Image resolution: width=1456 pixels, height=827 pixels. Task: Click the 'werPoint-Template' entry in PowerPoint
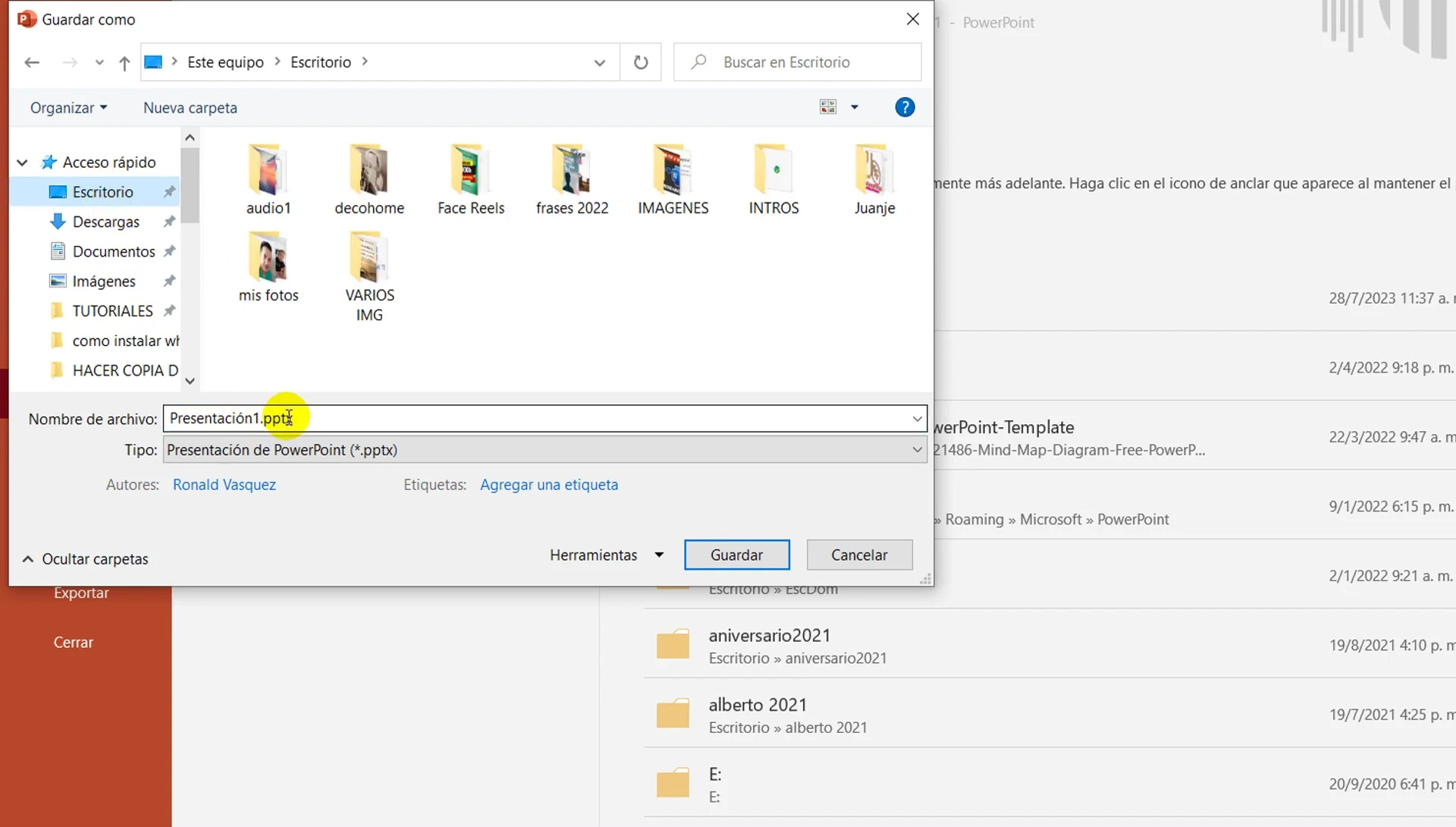tap(1003, 428)
